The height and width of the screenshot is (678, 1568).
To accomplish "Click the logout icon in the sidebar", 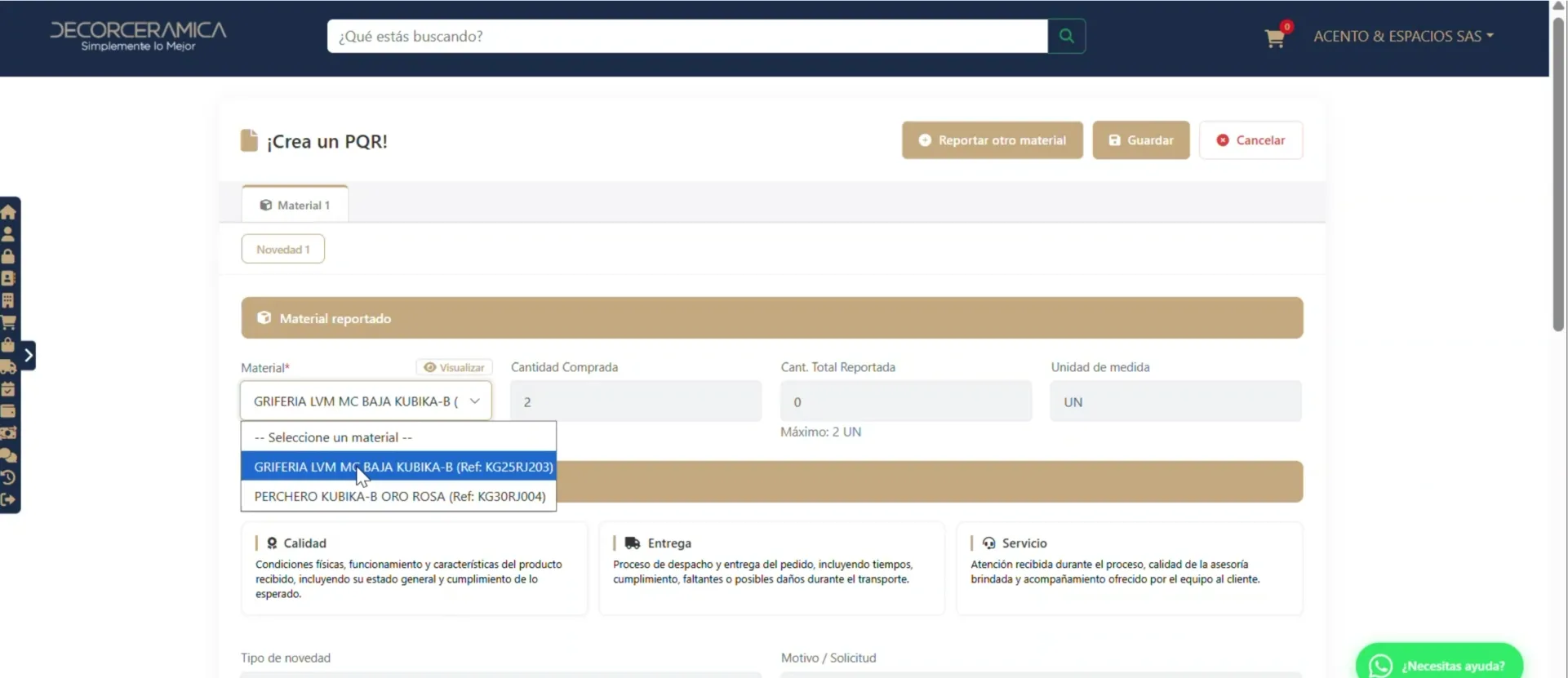I will (x=8, y=499).
